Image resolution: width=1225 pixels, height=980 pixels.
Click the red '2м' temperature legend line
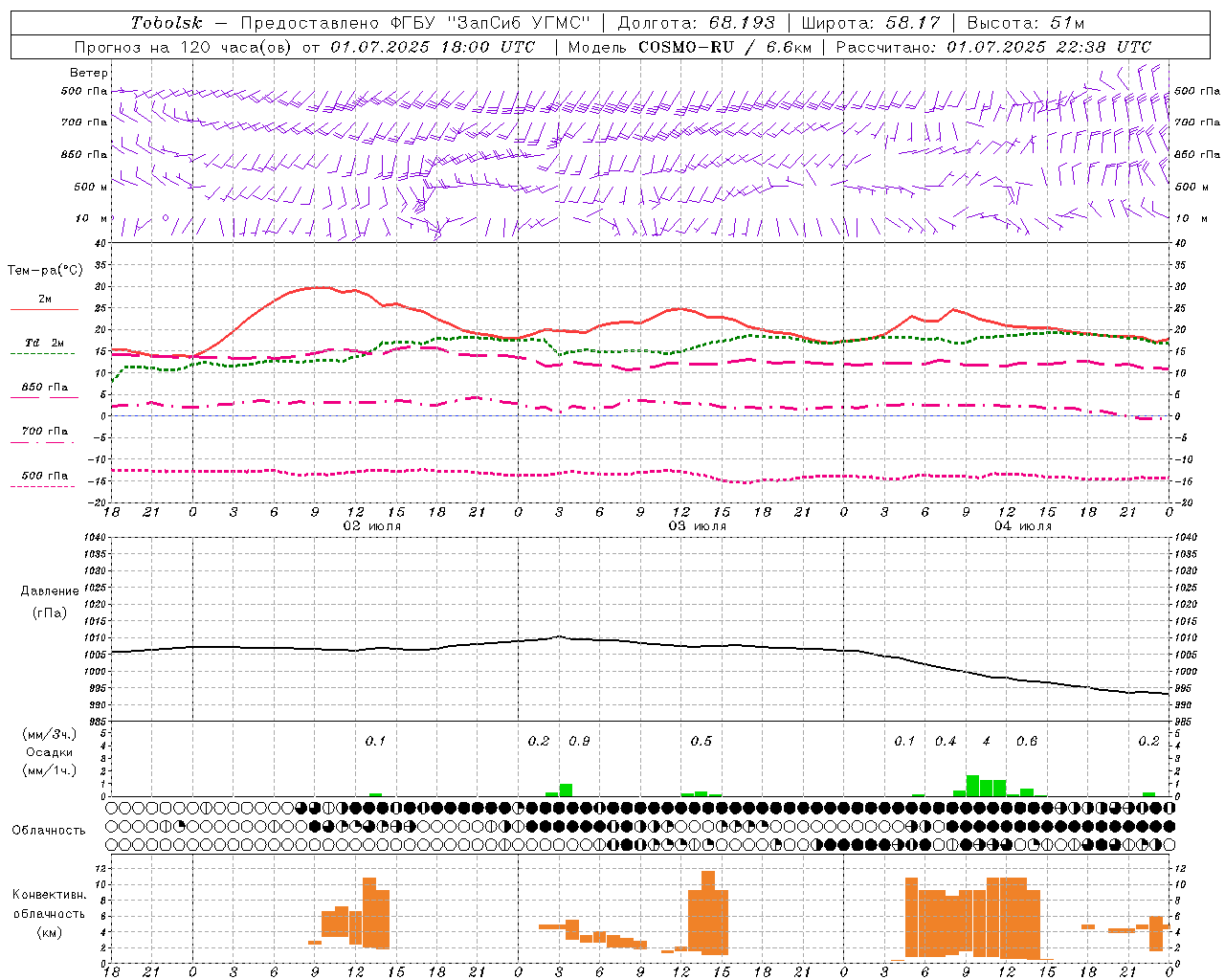click(x=44, y=309)
